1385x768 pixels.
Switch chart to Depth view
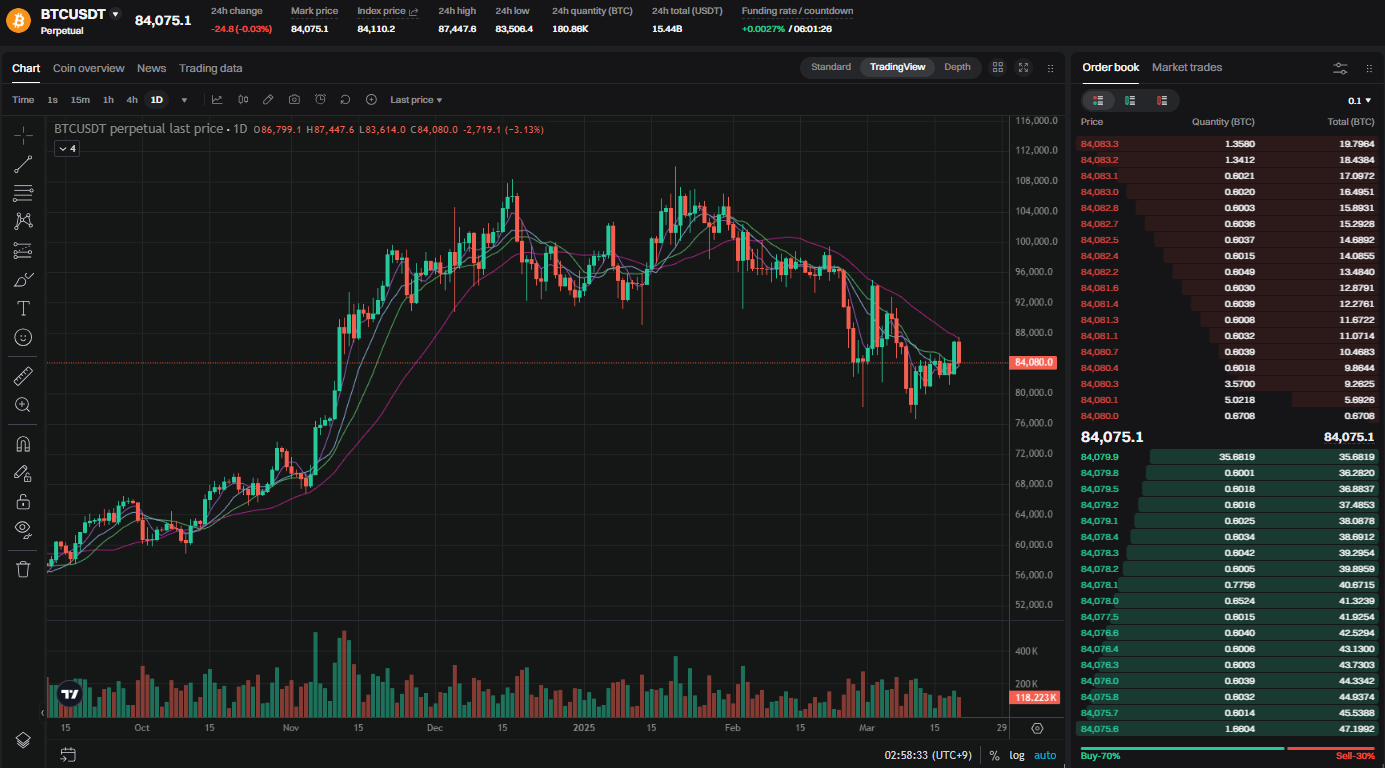click(957, 67)
